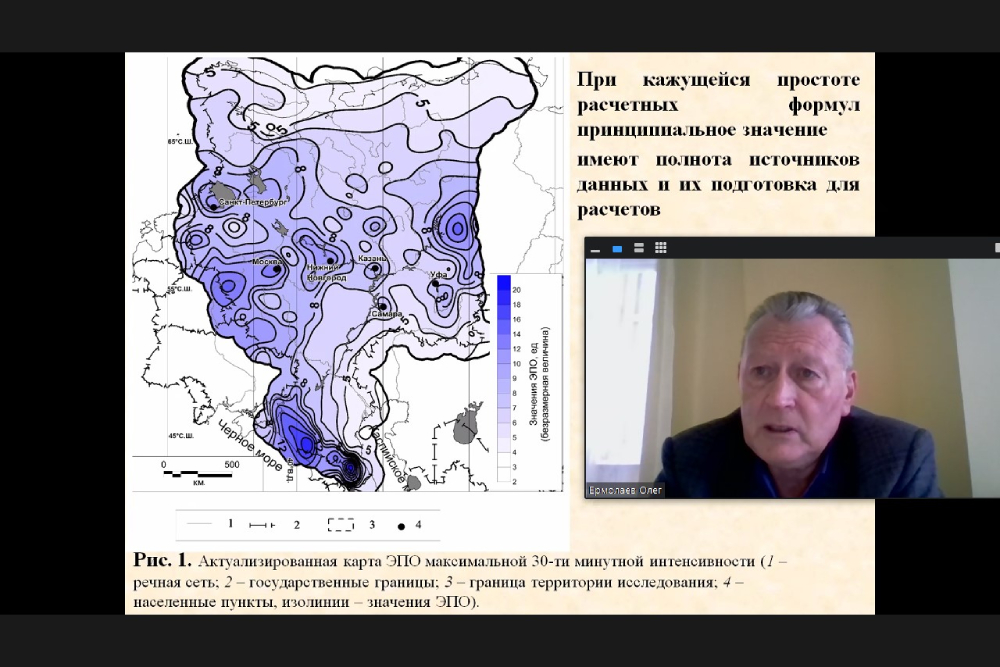
Task: Click the black dot legend symbol 4
Action: 402,524
